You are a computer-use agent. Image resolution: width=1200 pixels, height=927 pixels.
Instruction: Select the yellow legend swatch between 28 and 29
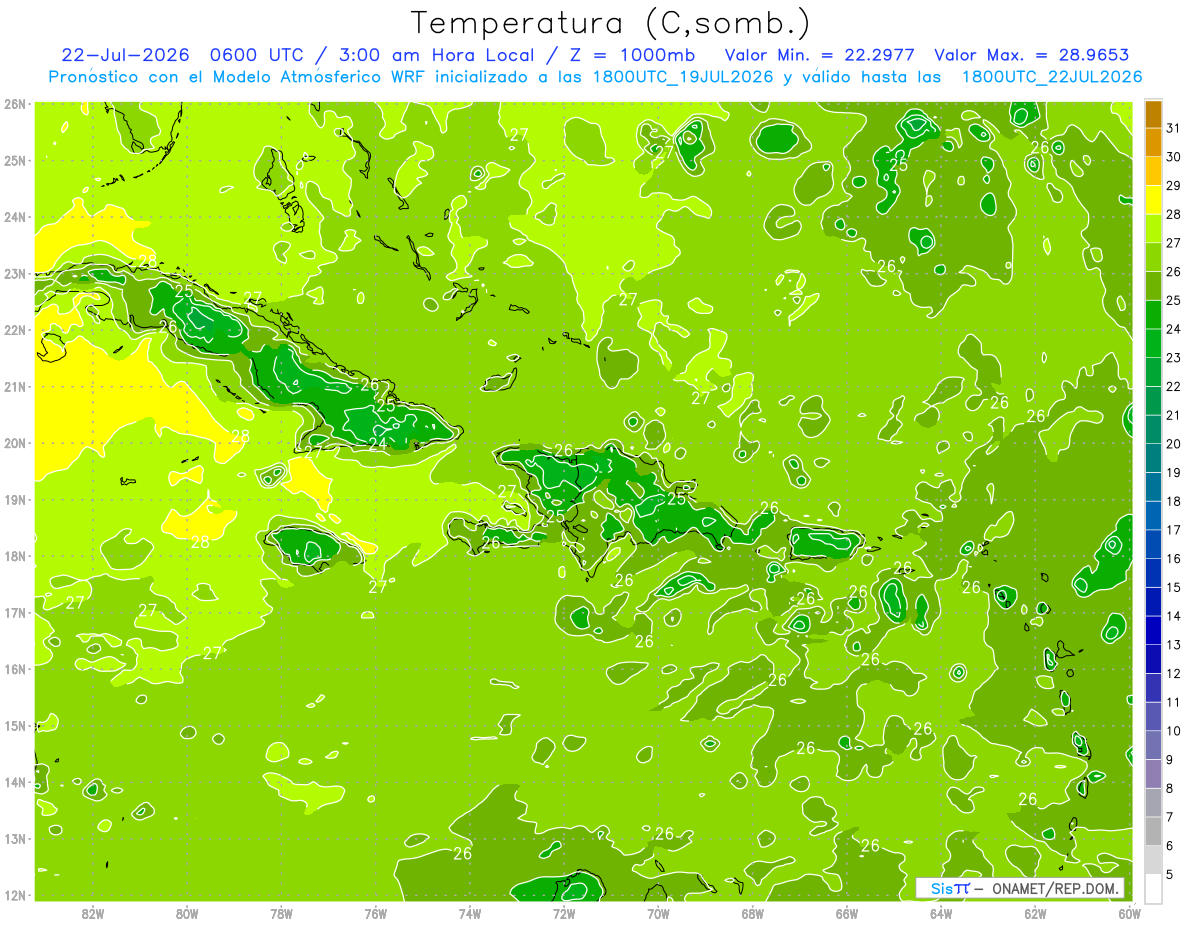click(x=1153, y=200)
